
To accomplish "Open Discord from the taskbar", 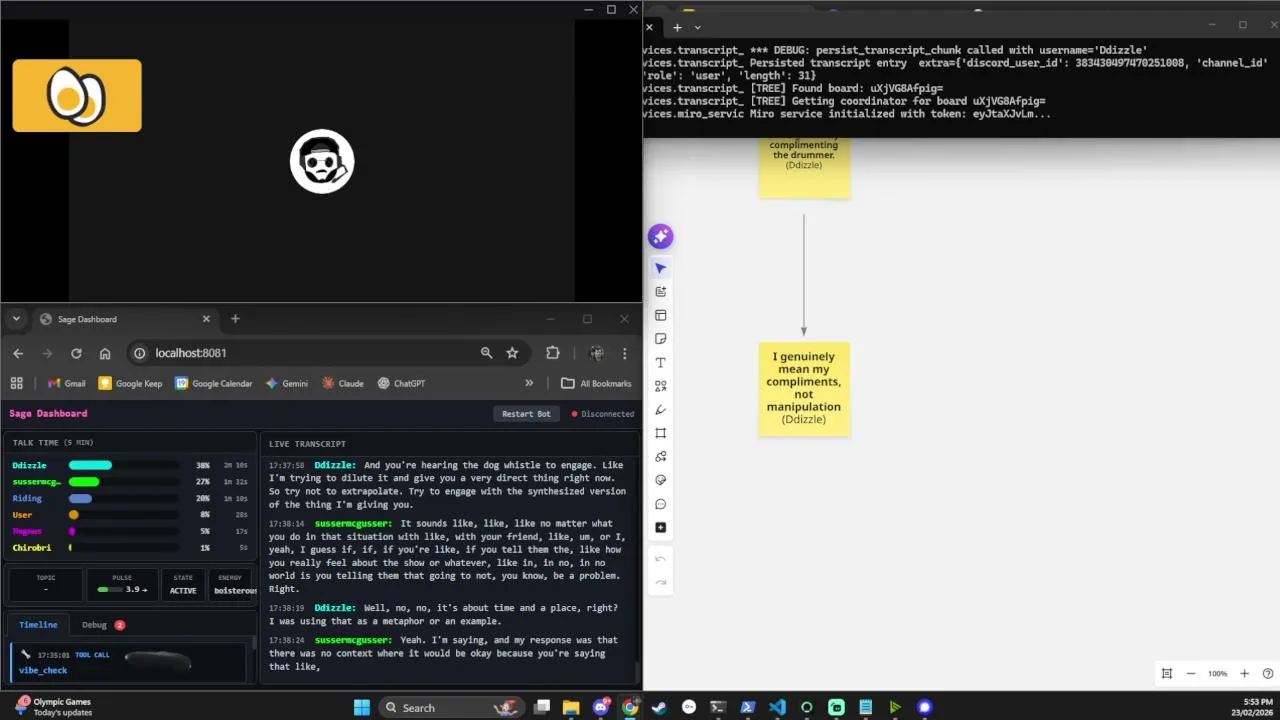I will (600, 707).
